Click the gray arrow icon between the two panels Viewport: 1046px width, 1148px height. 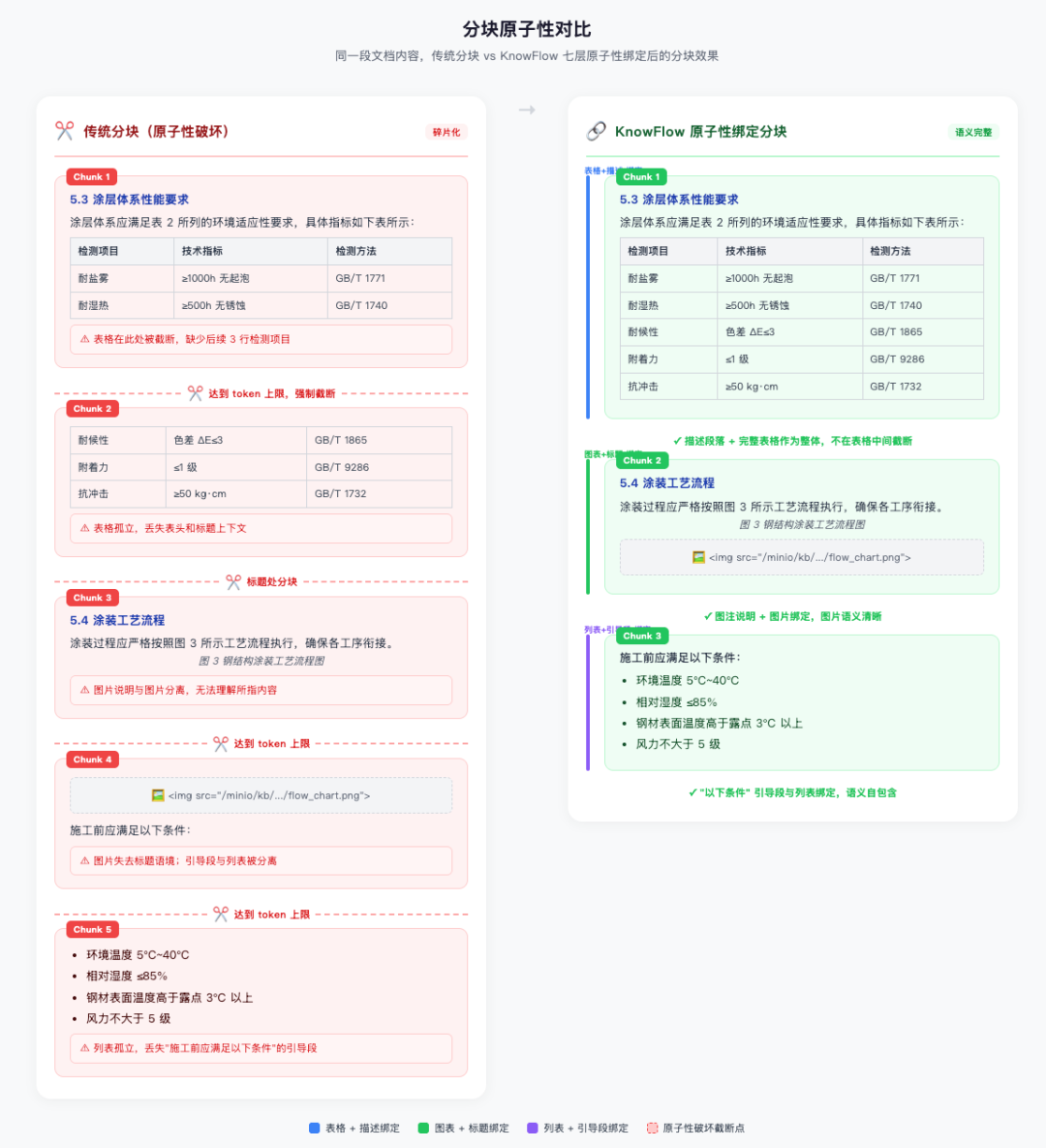(526, 109)
